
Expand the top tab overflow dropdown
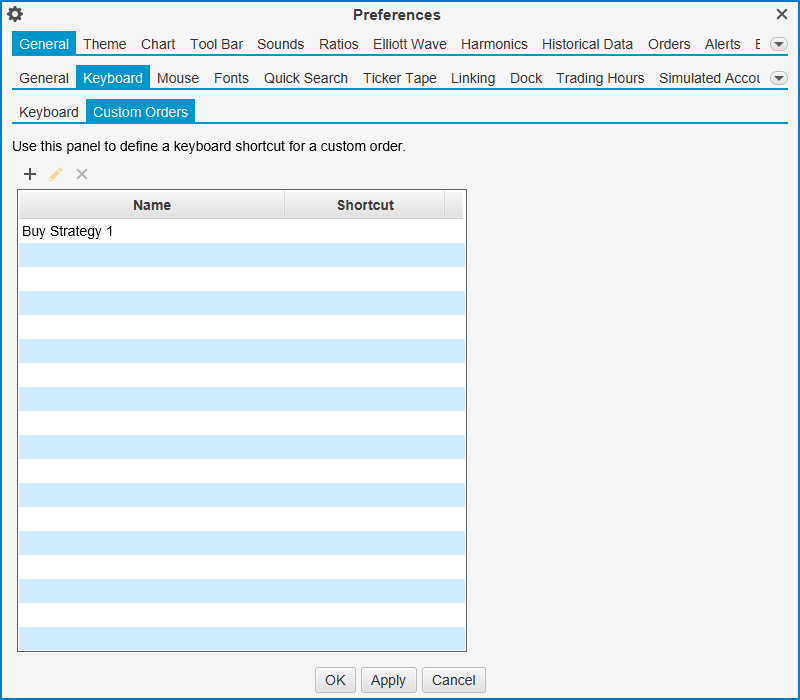coord(779,44)
